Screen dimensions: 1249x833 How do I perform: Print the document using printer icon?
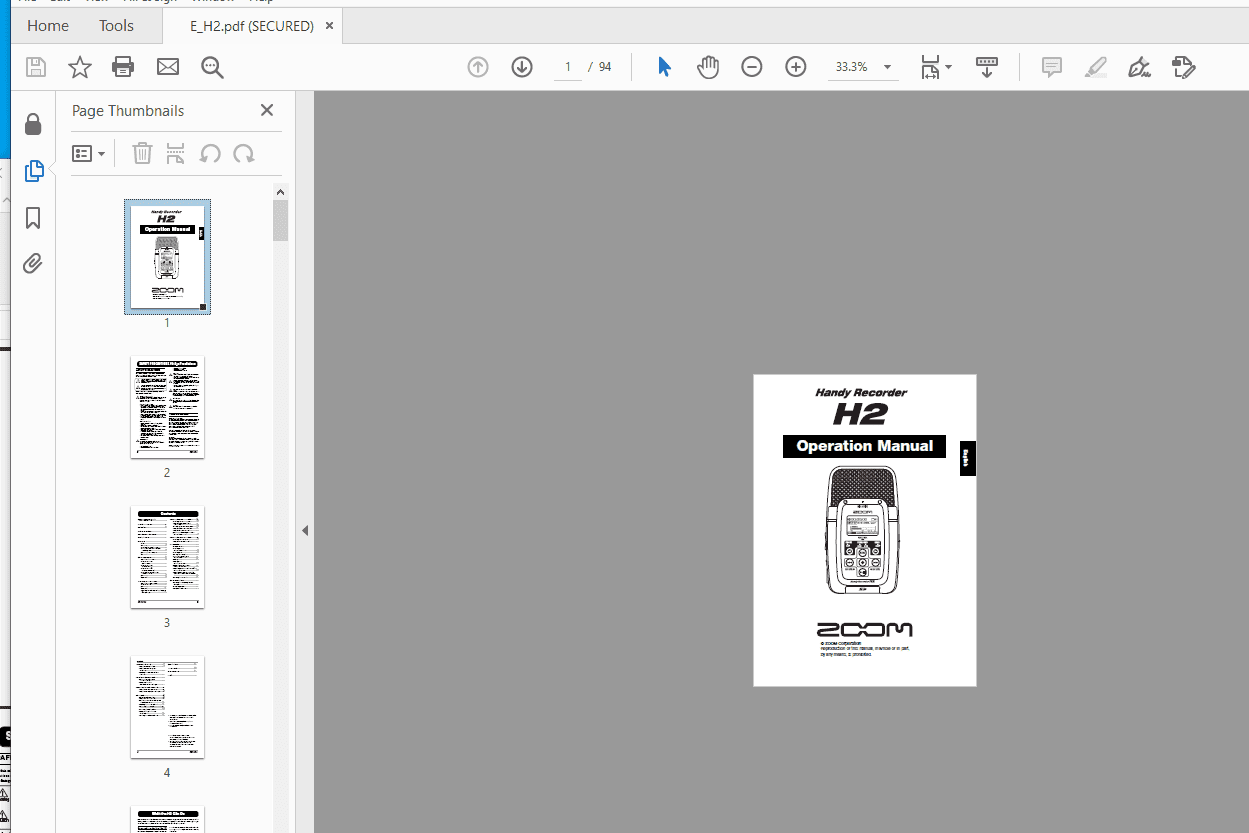pos(123,67)
